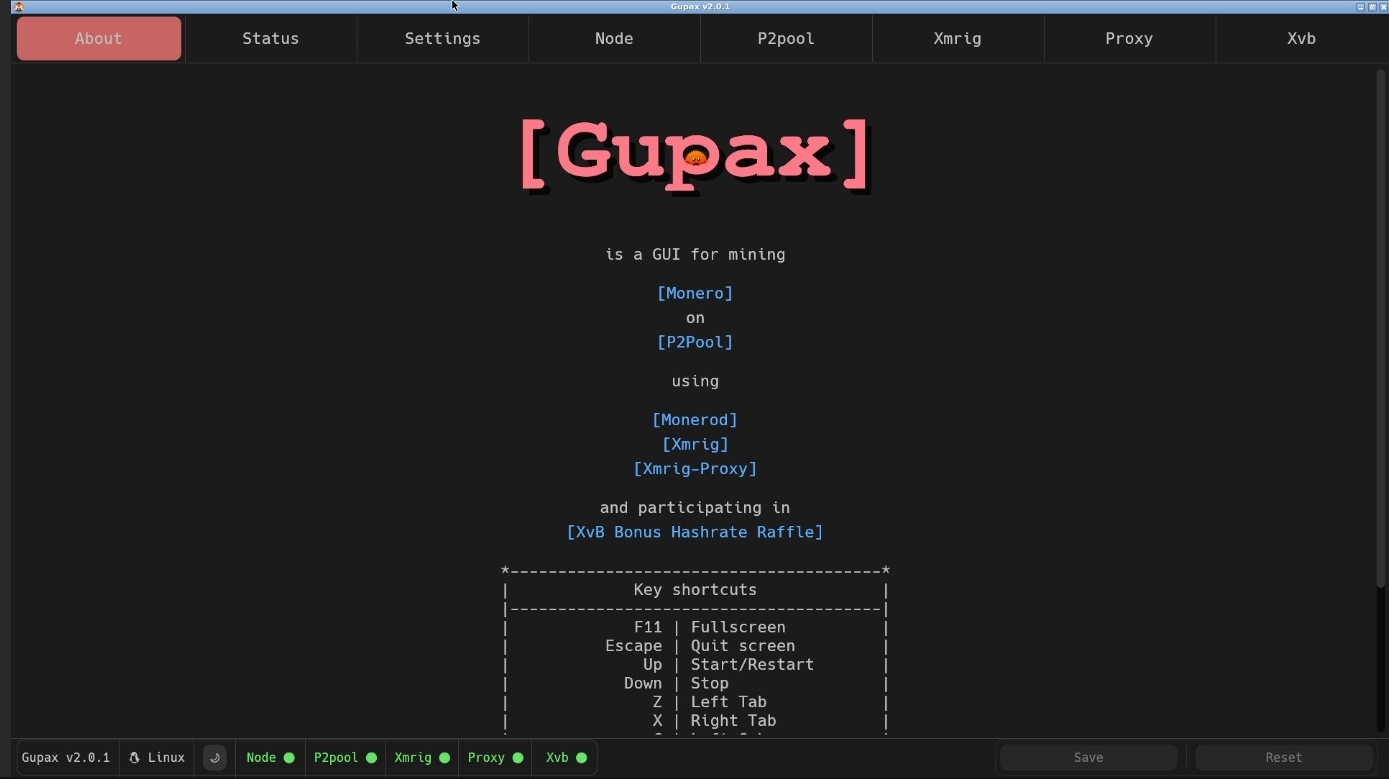This screenshot has width=1389, height=779.
Task: Click the mascot icon inside the Gupax logo
Action: pyautogui.click(x=696, y=156)
